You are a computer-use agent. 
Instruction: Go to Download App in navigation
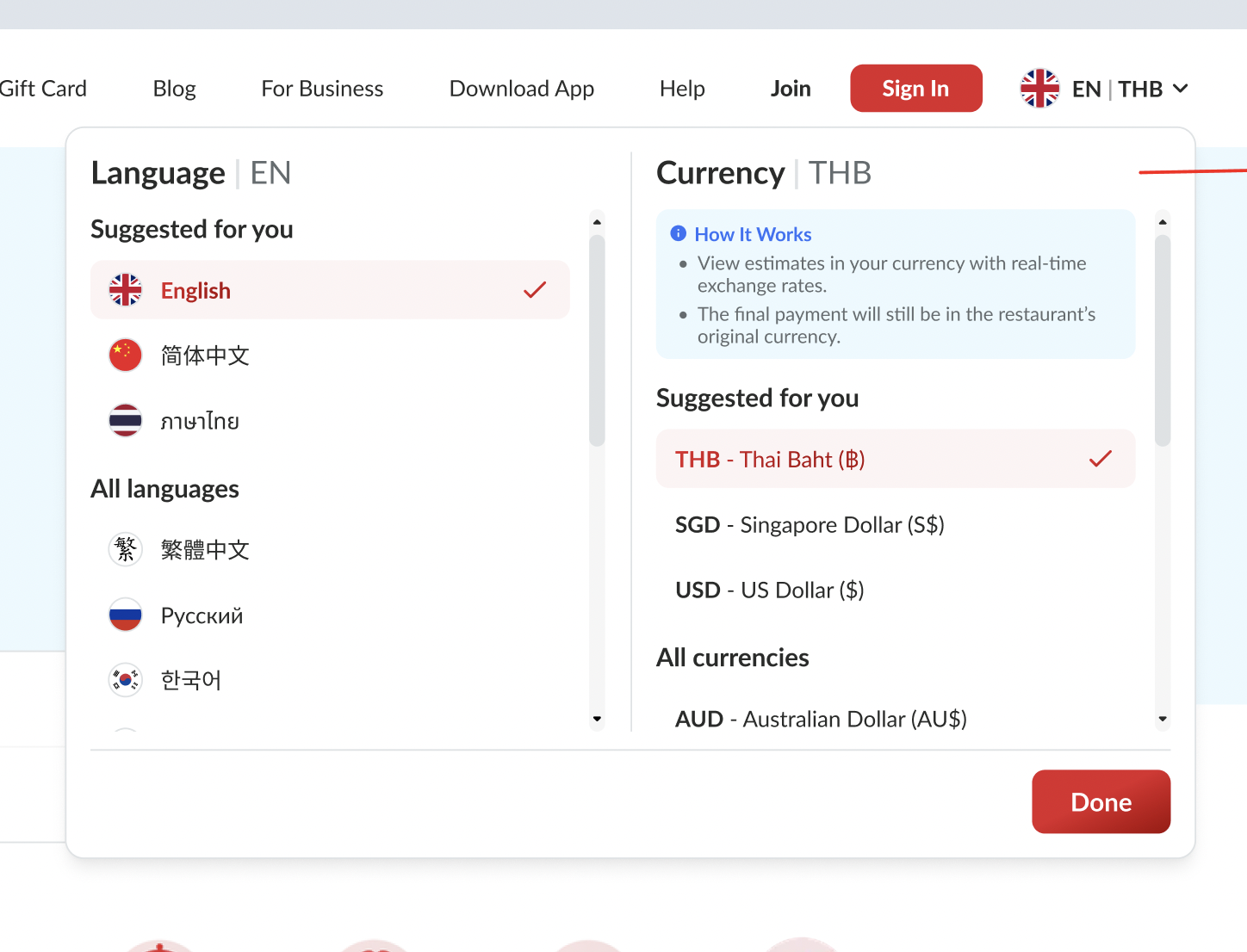pos(521,89)
